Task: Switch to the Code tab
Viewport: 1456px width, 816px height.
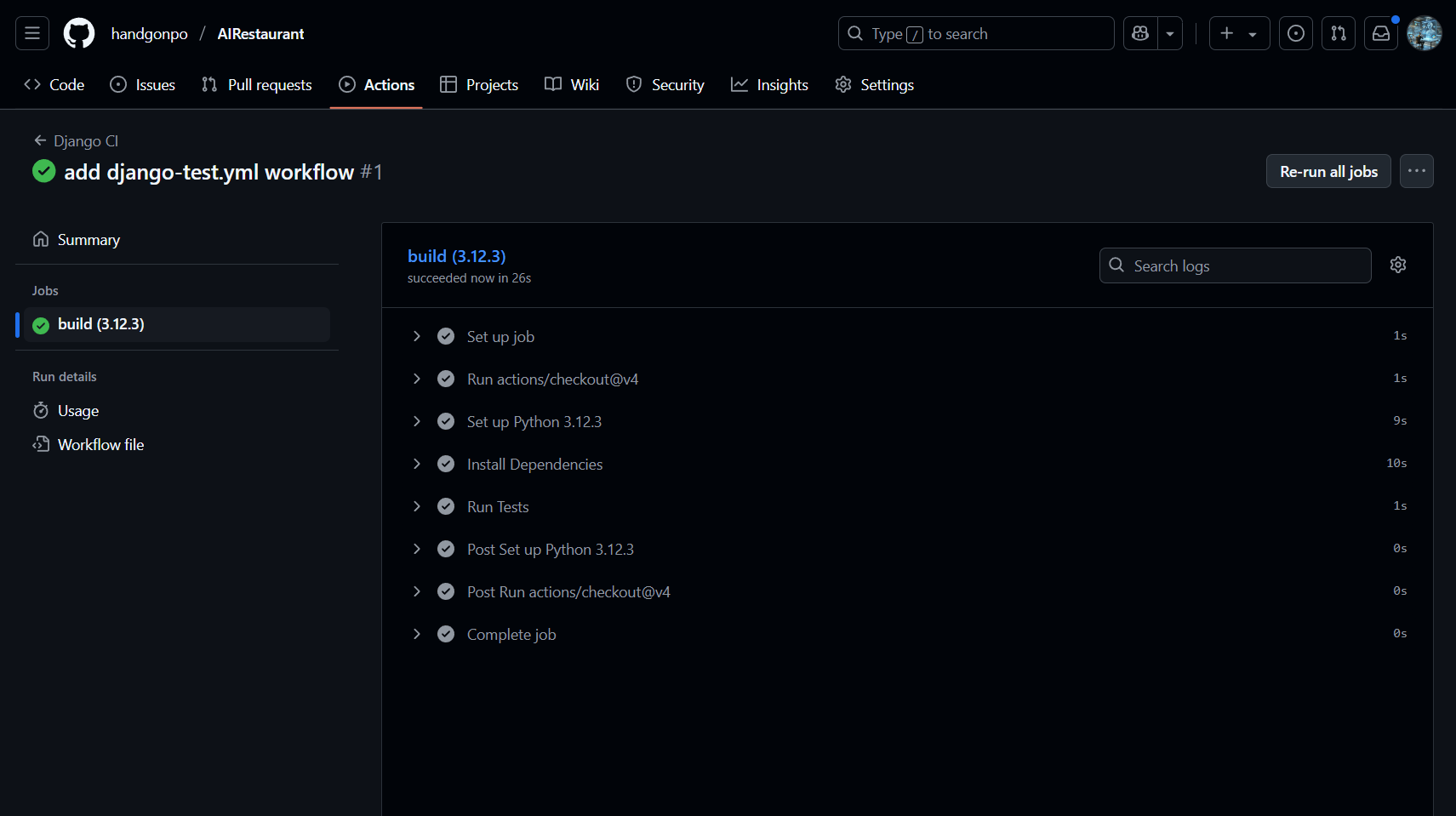Action: 54,84
